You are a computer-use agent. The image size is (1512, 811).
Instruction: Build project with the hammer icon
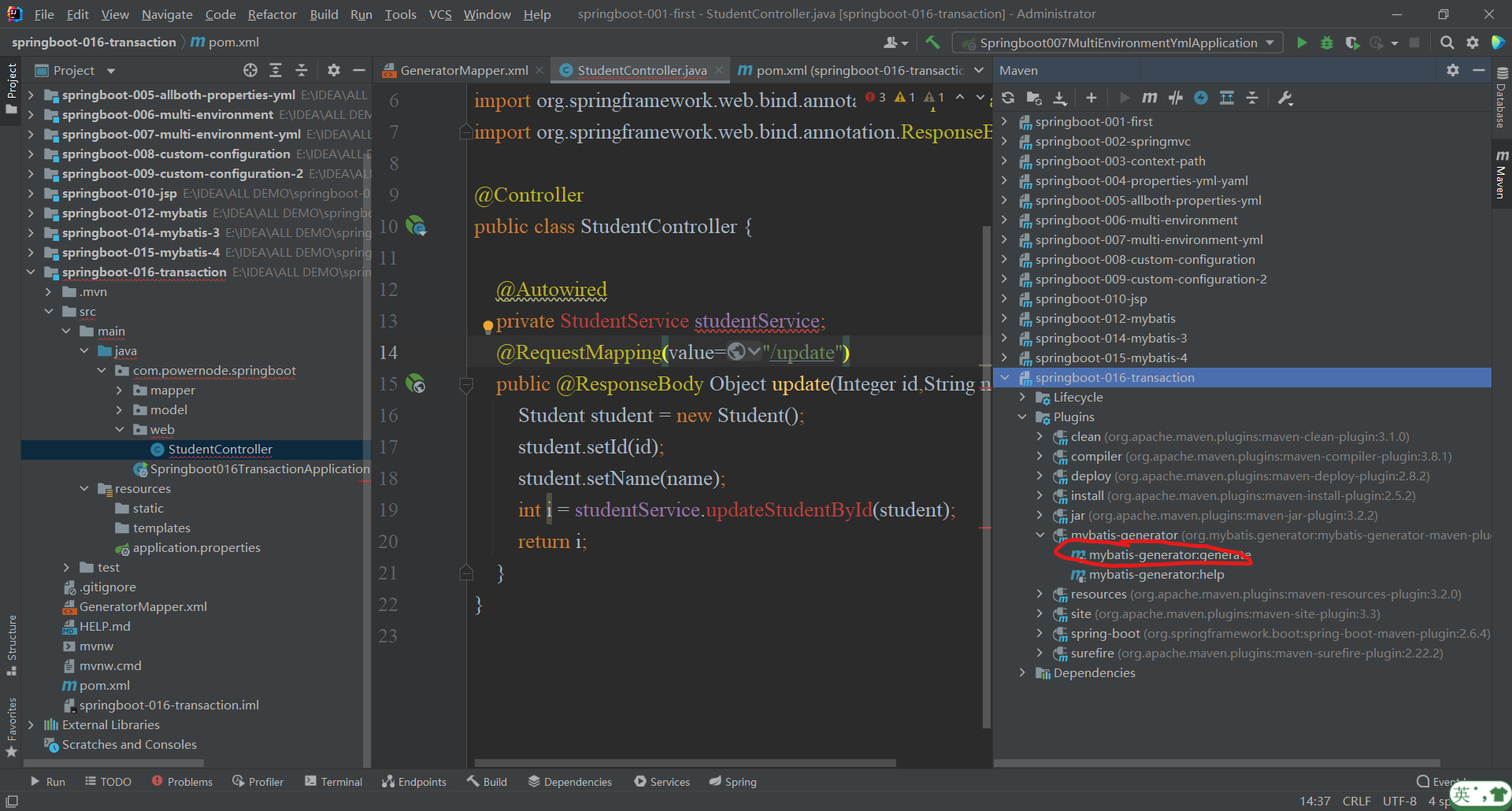click(x=933, y=43)
